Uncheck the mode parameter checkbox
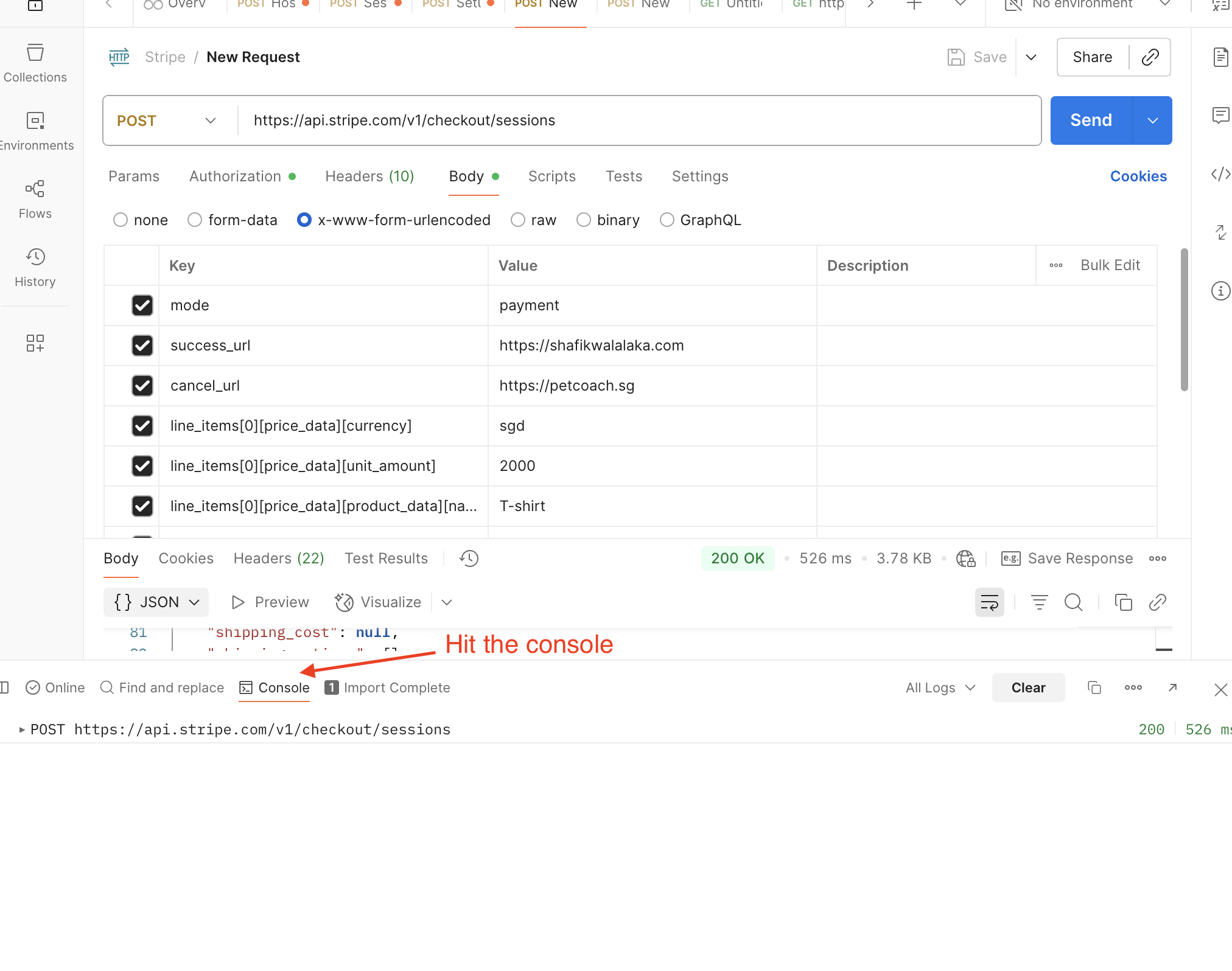Image resolution: width=1232 pixels, height=971 pixels. (142, 305)
